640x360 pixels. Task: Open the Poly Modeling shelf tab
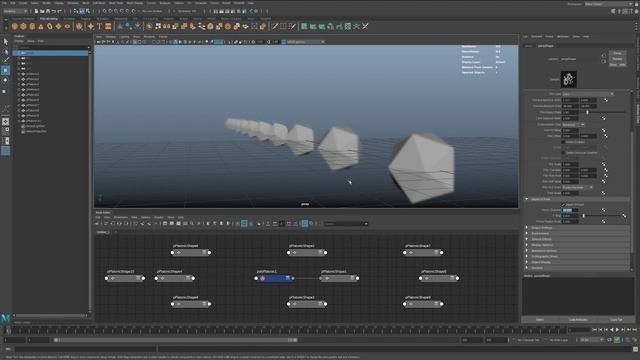click(x=49, y=19)
